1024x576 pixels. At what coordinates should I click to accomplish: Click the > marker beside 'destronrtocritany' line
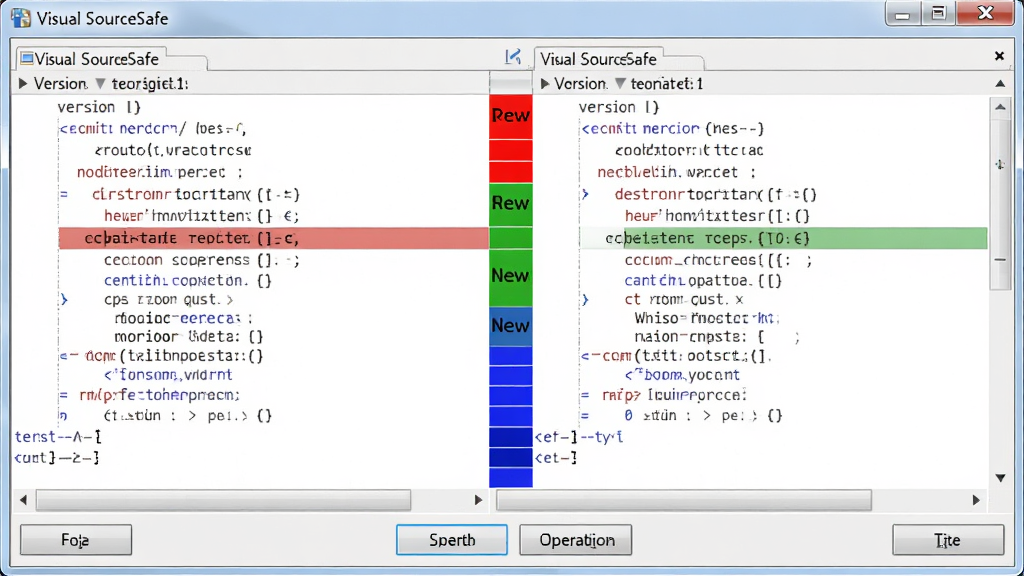(585, 195)
